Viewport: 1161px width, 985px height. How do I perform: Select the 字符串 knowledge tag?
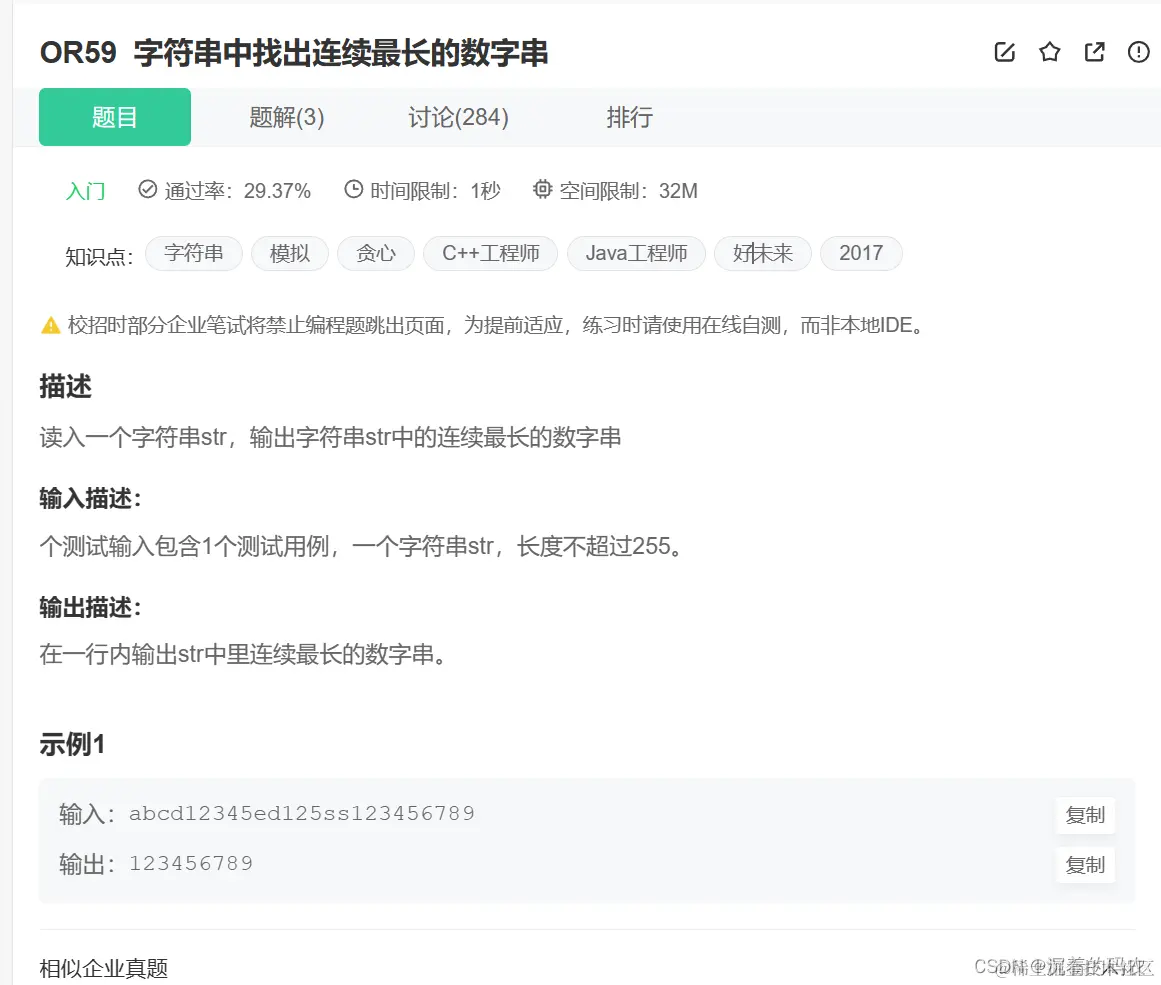(x=193, y=253)
